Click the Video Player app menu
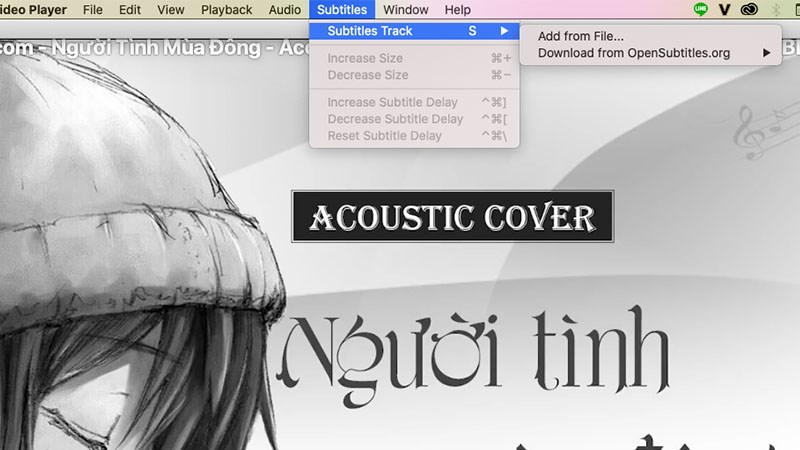This screenshot has height=450, width=800. point(33,10)
